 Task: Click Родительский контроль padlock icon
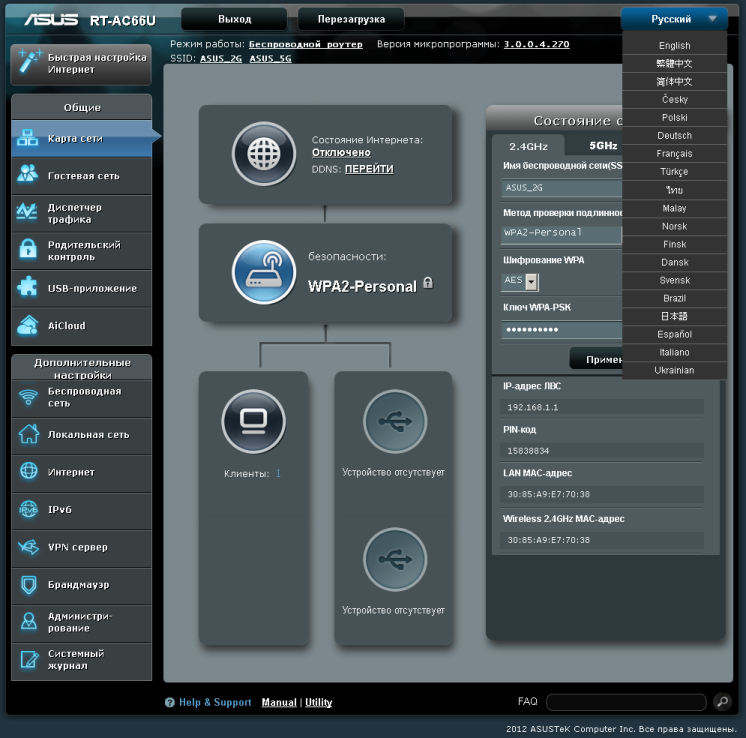28,249
